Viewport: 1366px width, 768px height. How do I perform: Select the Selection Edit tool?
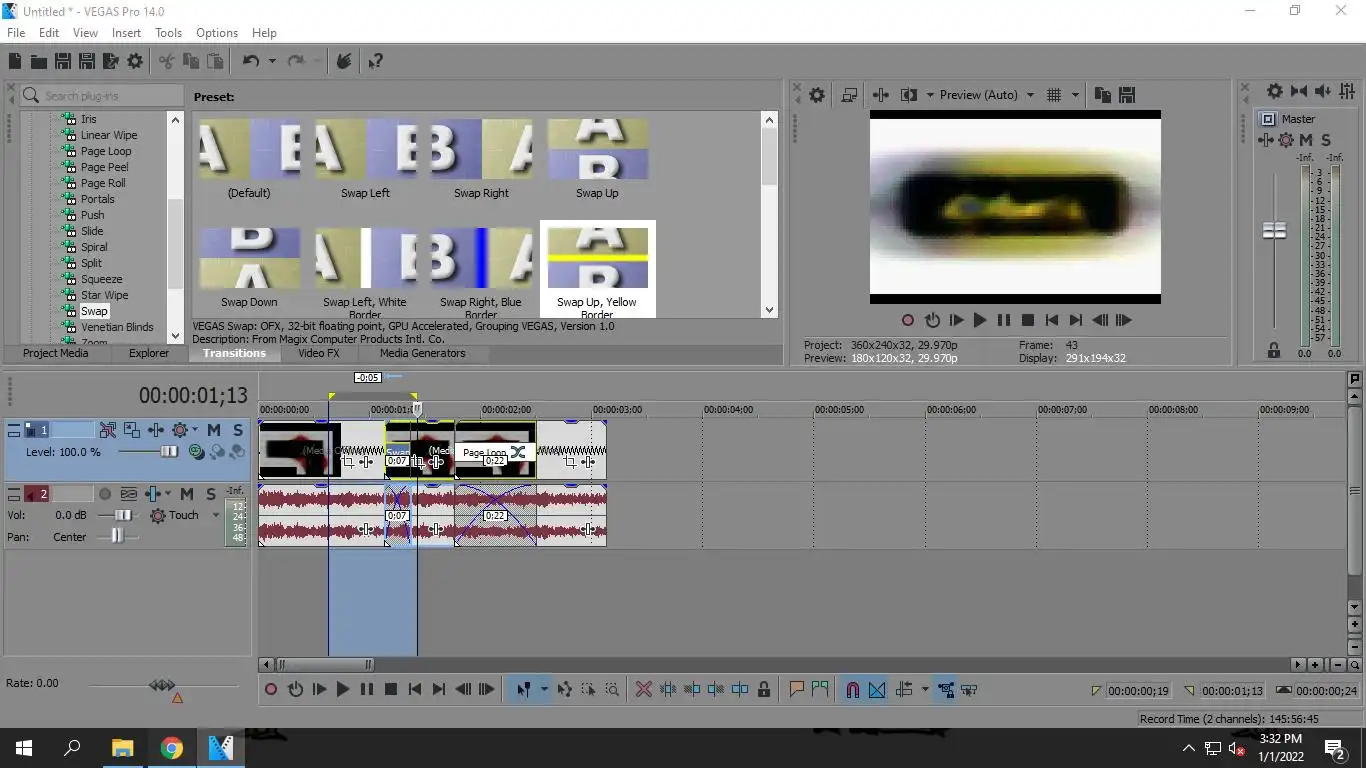click(x=588, y=690)
